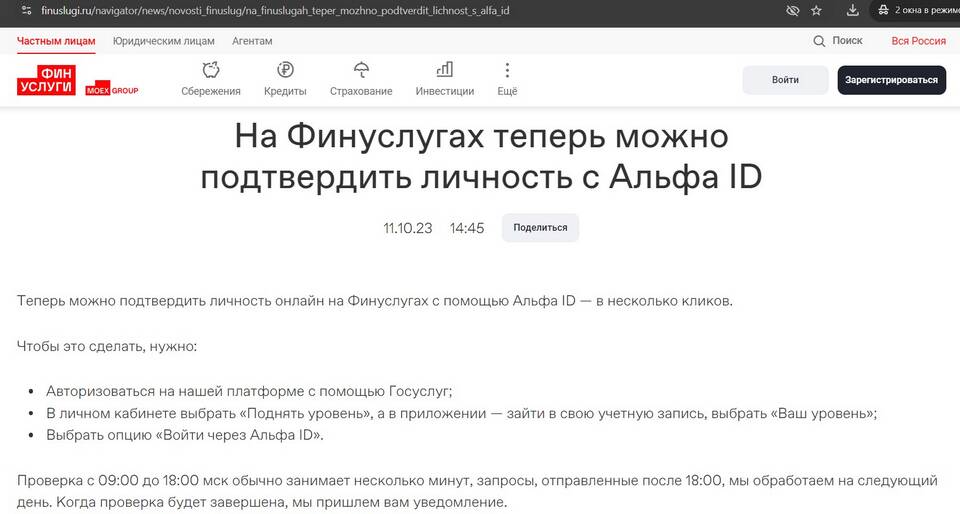
Task: Expand the Ещё three-dots menu
Action: (x=507, y=70)
